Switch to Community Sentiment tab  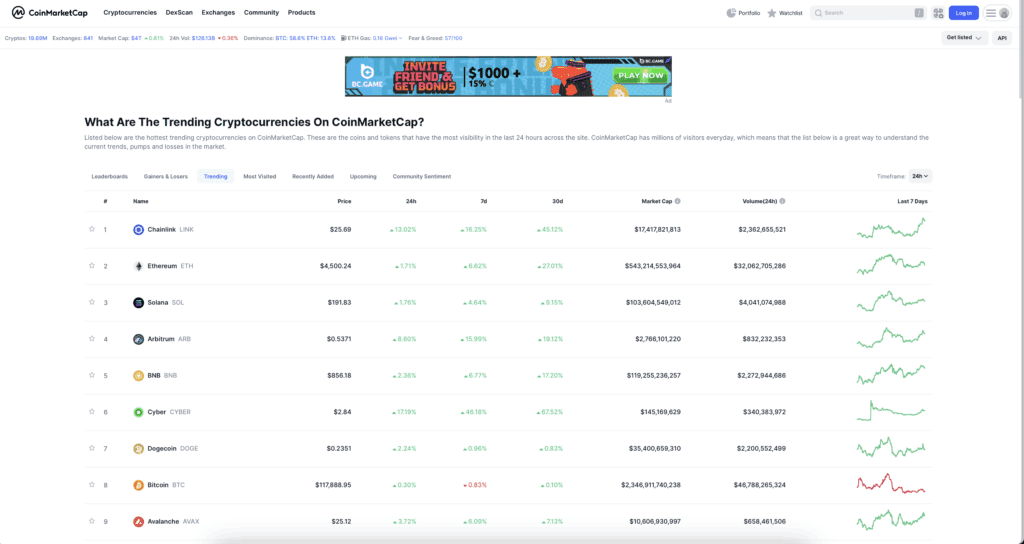click(x=422, y=176)
